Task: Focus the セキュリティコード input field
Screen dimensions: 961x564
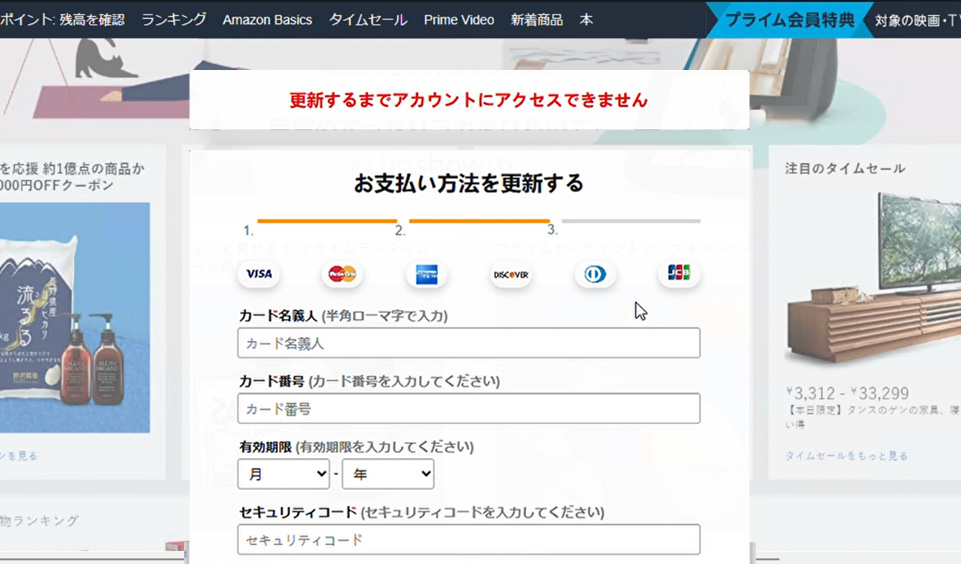Action: coord(469,539)
